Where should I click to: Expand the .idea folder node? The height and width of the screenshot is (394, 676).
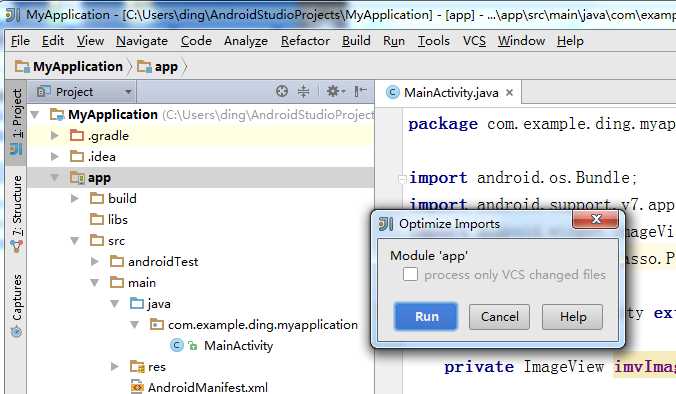click(x=55, y=156)
